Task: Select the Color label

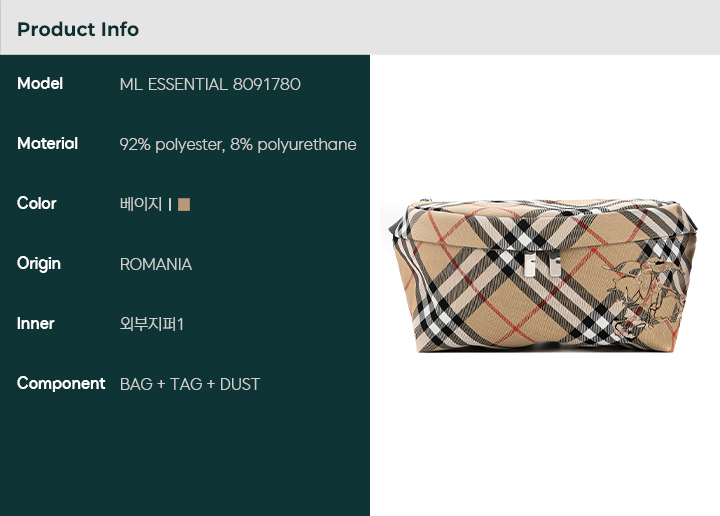Action: pyautogui.click(x=37, y=203)
